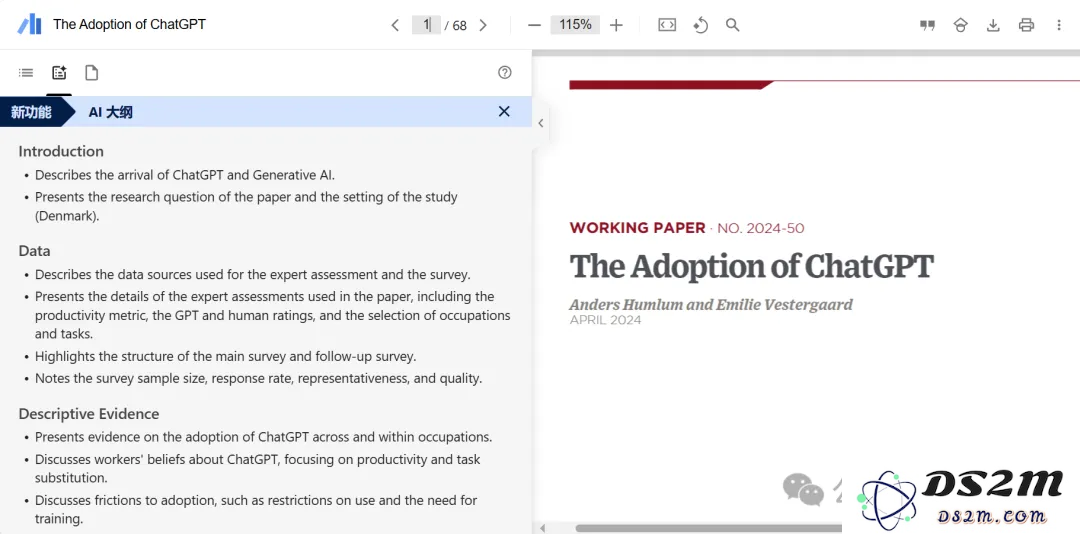
Task: Click bullet 'Notes the survey sample size'
Action: pyautogui.click(x=259, y=378)
